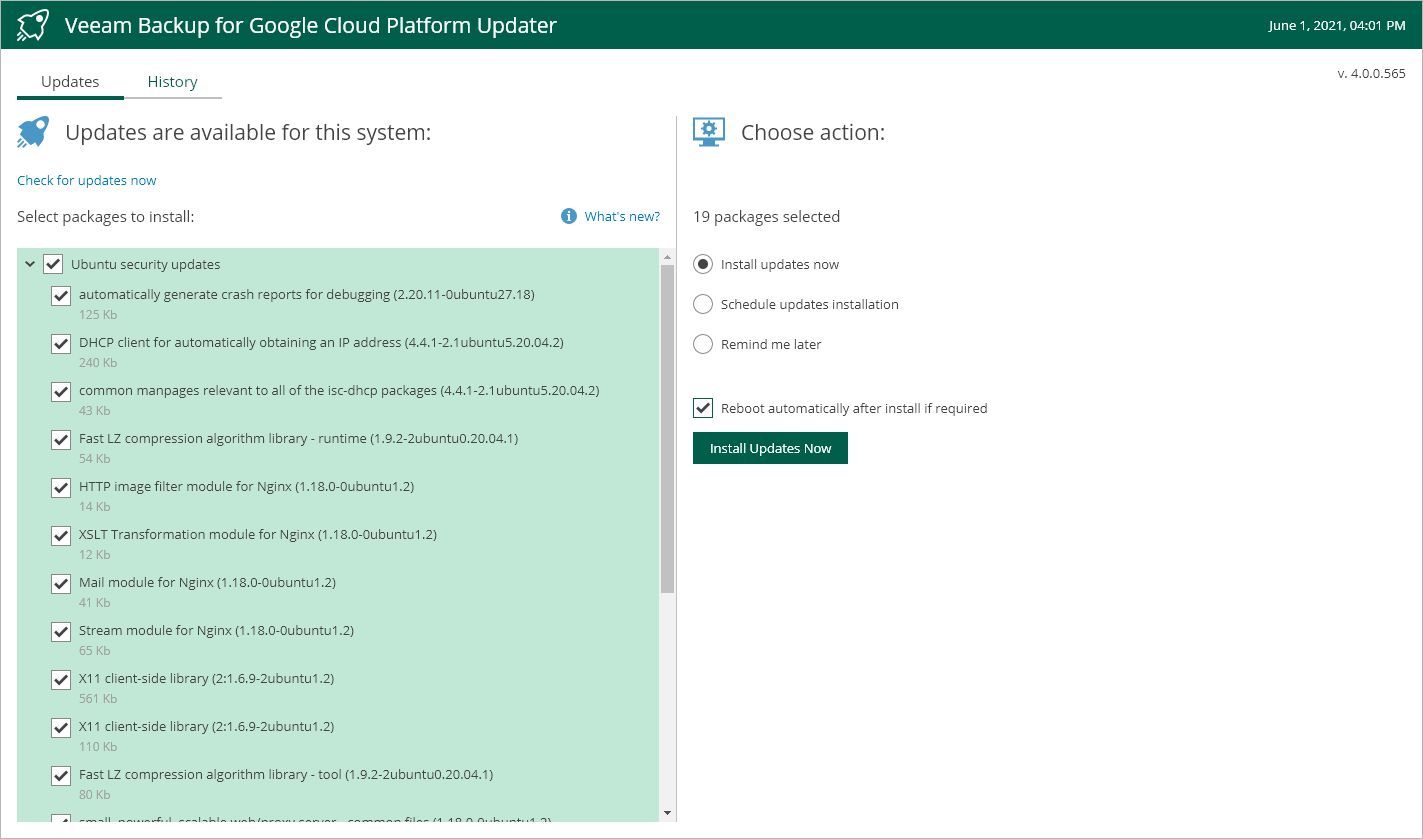Select Install updates now radio button
Screen dimensions: 1423x839
[x=703, y=264]
